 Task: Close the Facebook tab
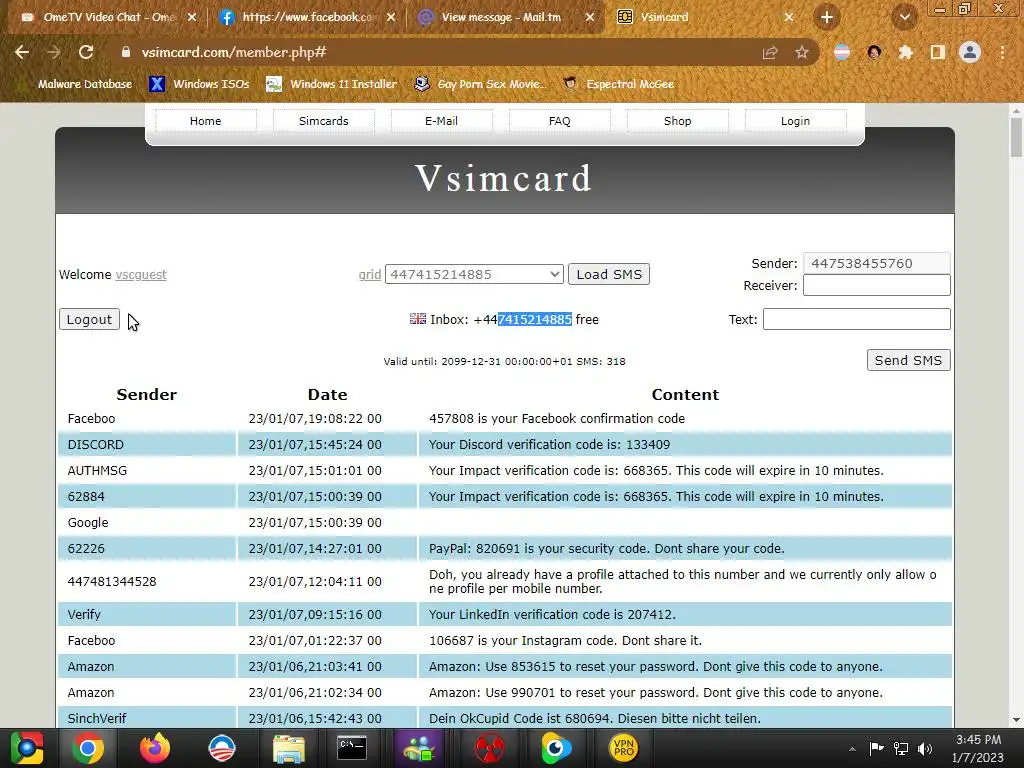pos(391,18)
